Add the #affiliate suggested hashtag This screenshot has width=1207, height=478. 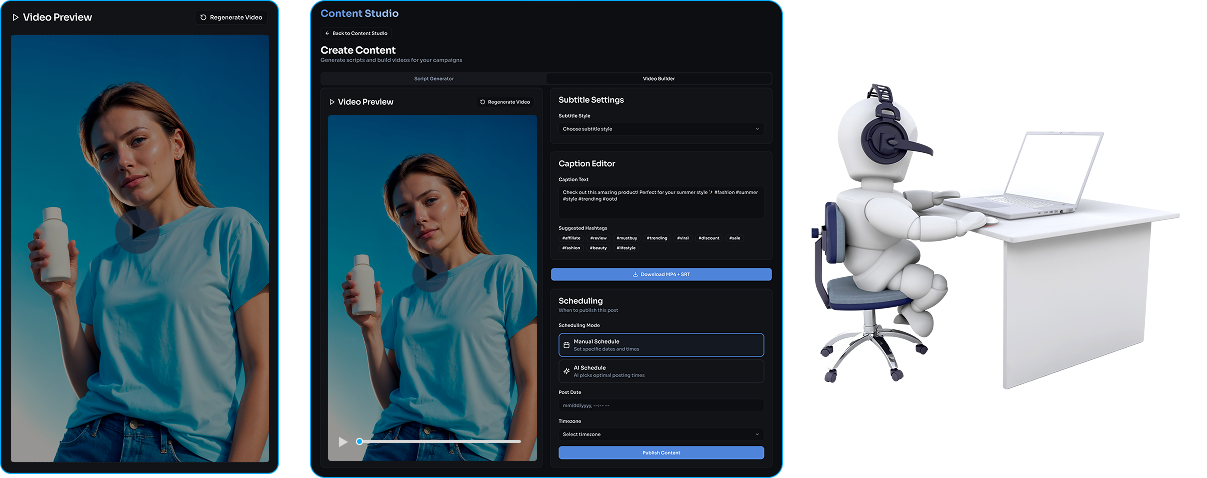571,238
